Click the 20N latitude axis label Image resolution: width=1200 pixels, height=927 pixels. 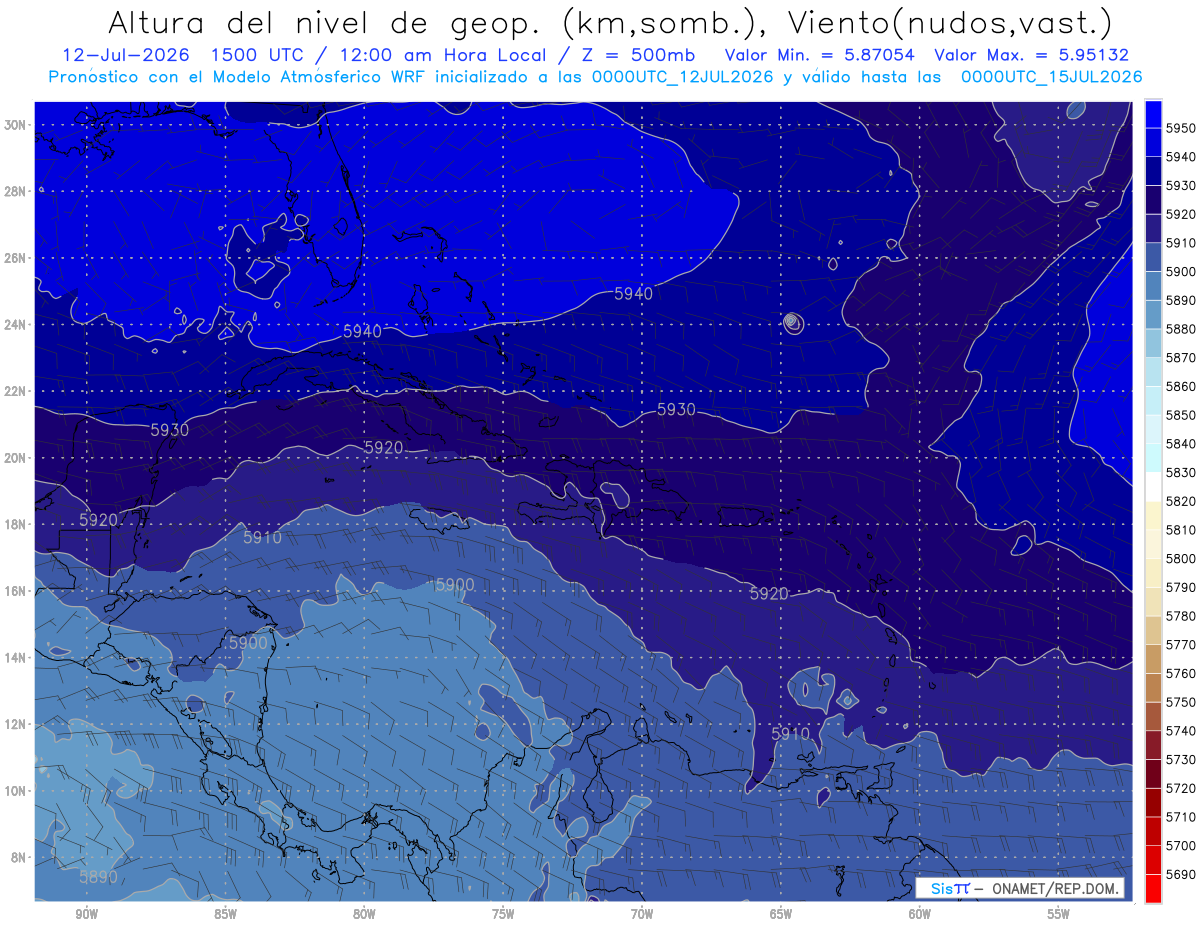[x=15, y=457]
